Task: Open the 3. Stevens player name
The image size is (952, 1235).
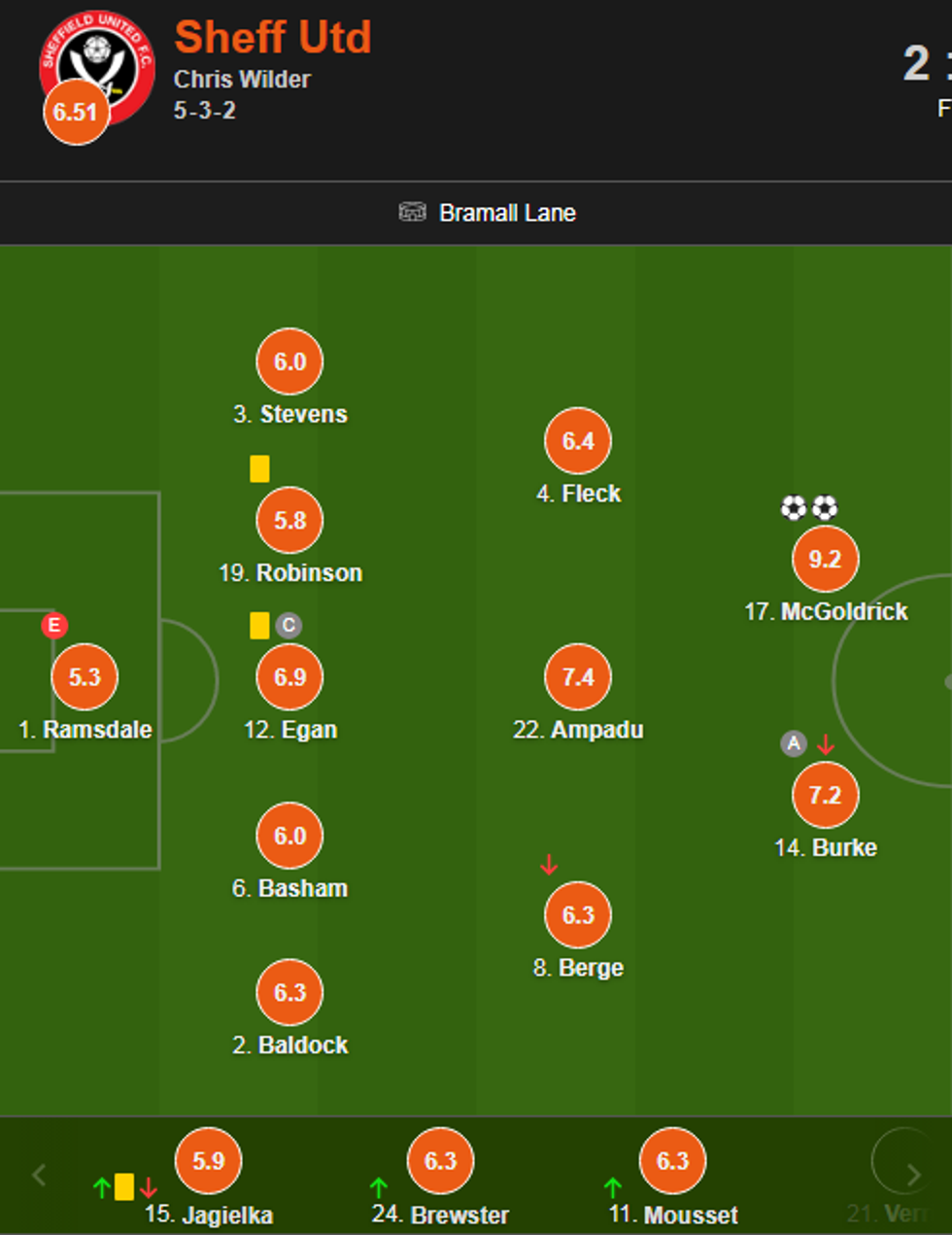Action: click(290, 414)
